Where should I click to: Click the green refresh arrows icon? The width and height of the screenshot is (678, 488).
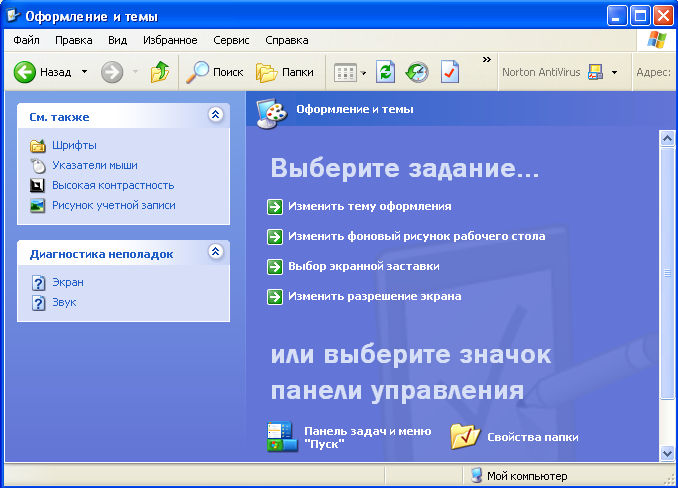tap(385, 72)
